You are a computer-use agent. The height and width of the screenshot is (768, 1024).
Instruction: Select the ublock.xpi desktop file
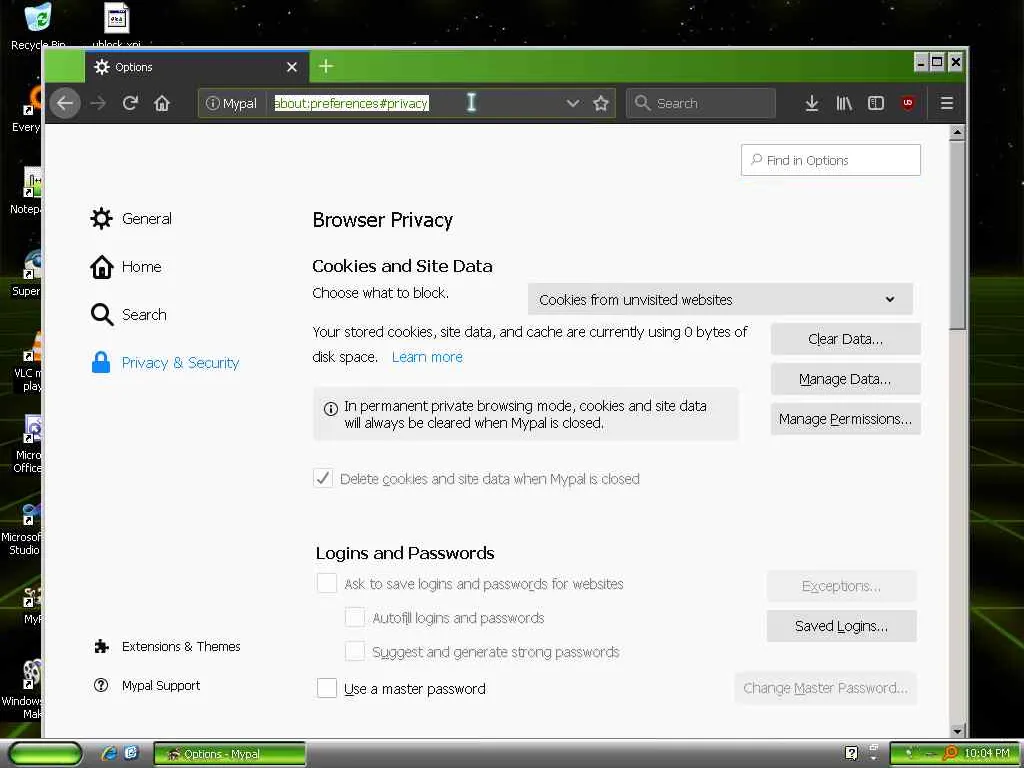116,26
